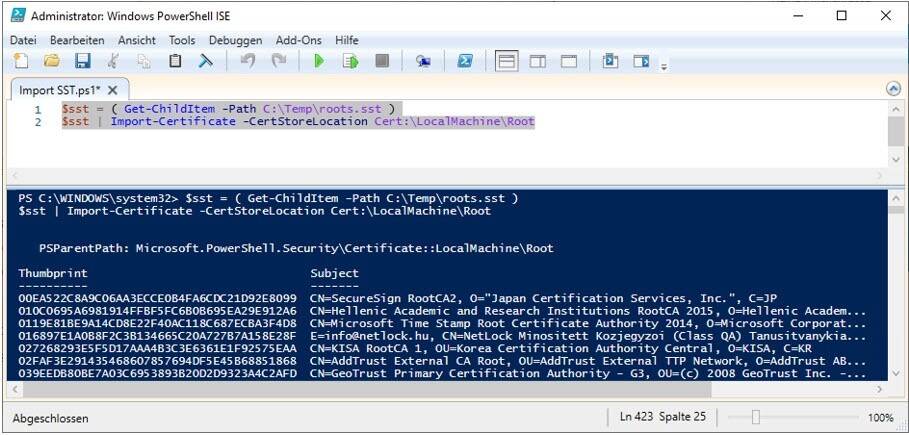Open the Datei menu

click(24, 40)
